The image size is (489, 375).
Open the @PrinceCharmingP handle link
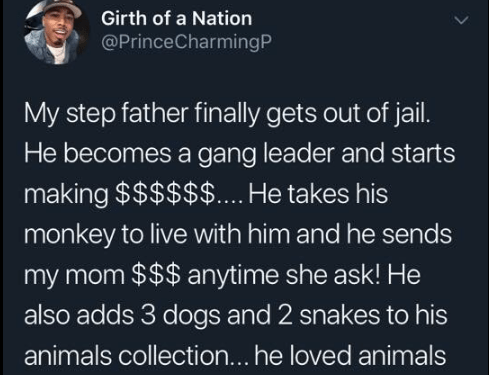(186, 42)
